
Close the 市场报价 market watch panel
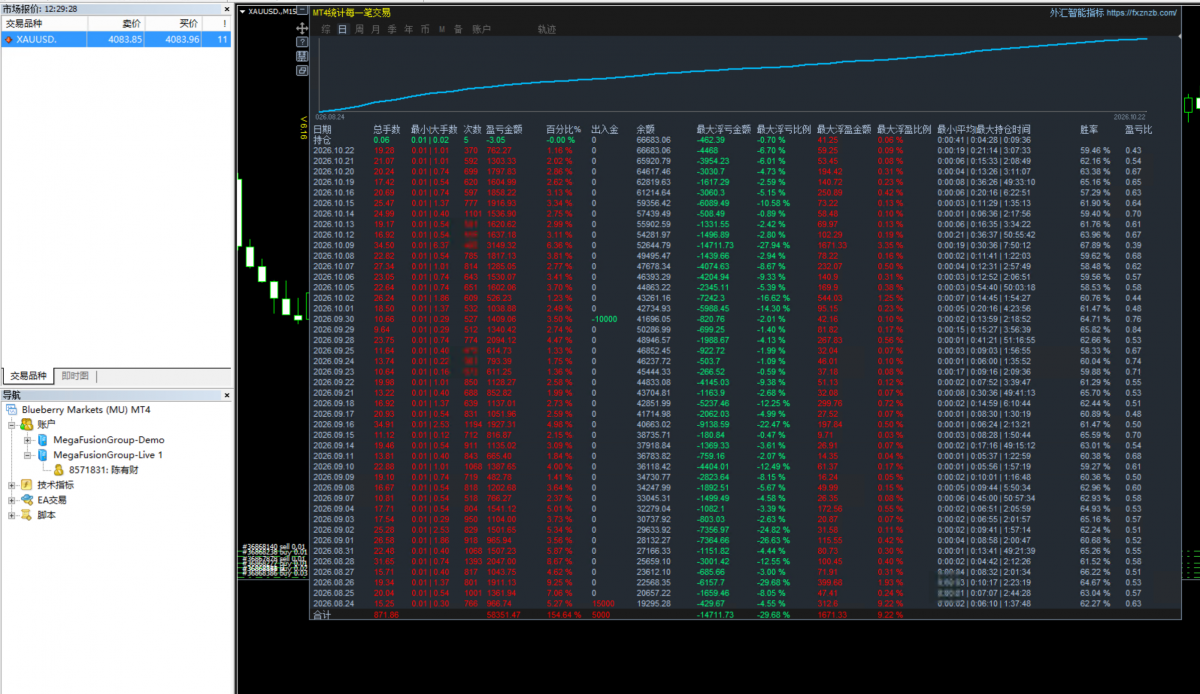pyautogui.click(x=225, y=8)
